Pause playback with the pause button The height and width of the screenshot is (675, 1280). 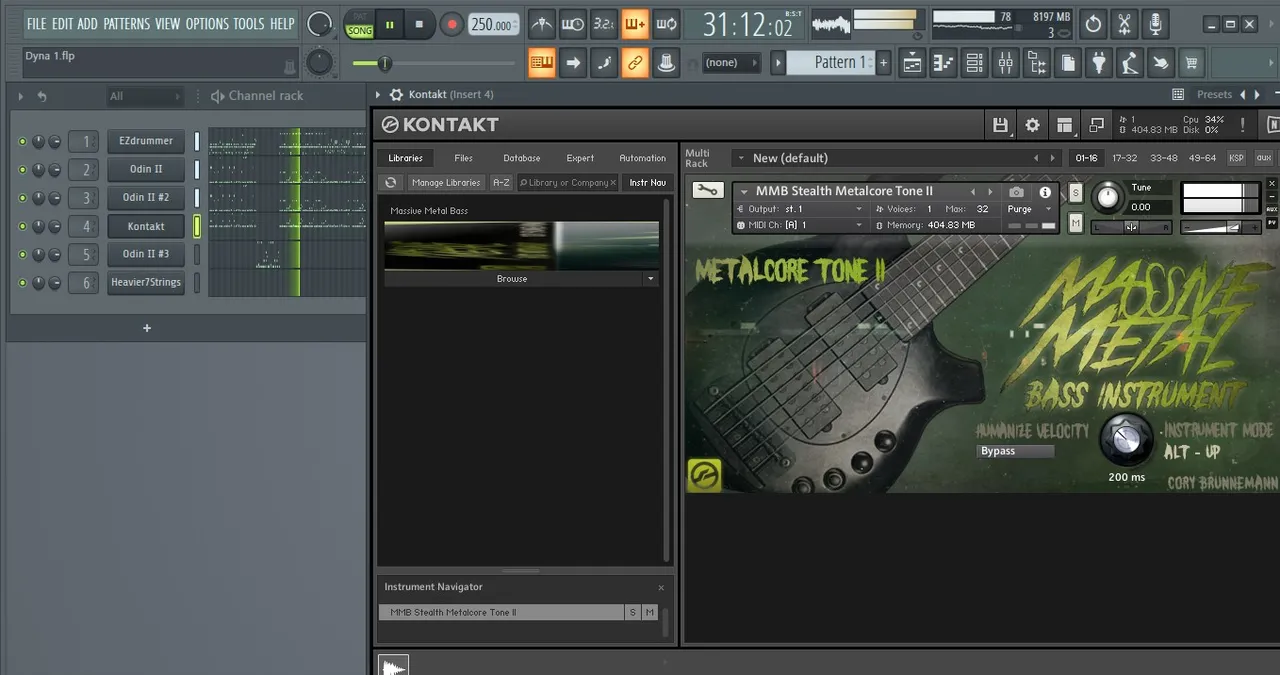pyautogui.click(x=389, y=24)
